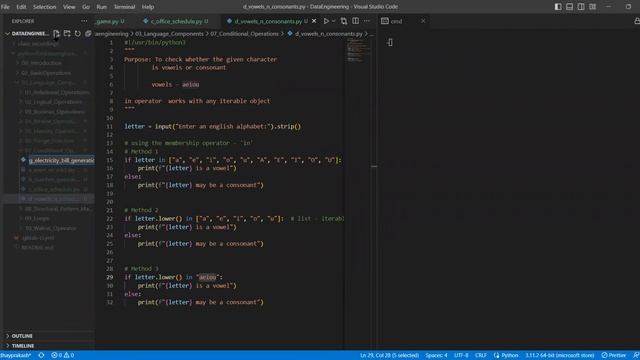Screen dimensions: 640x360
Task: Open the Run menu
Action: [x=102, y=7]
